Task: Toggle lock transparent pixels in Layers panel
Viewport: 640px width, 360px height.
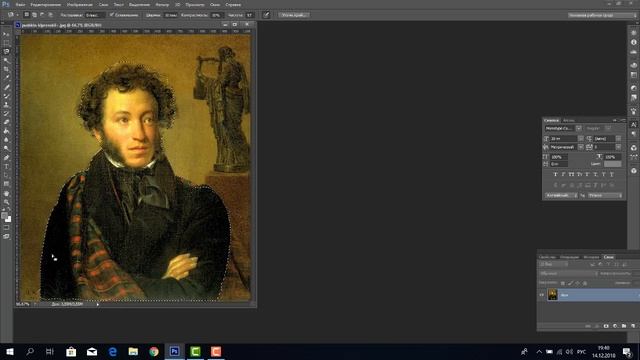Action: point(563,283)
